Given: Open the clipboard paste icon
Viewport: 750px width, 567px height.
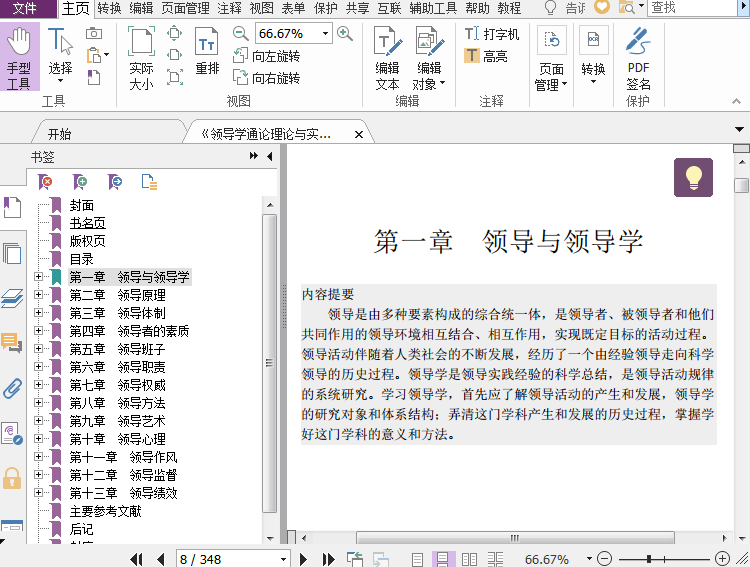Looking at the screenshot, I should point(95,56).
